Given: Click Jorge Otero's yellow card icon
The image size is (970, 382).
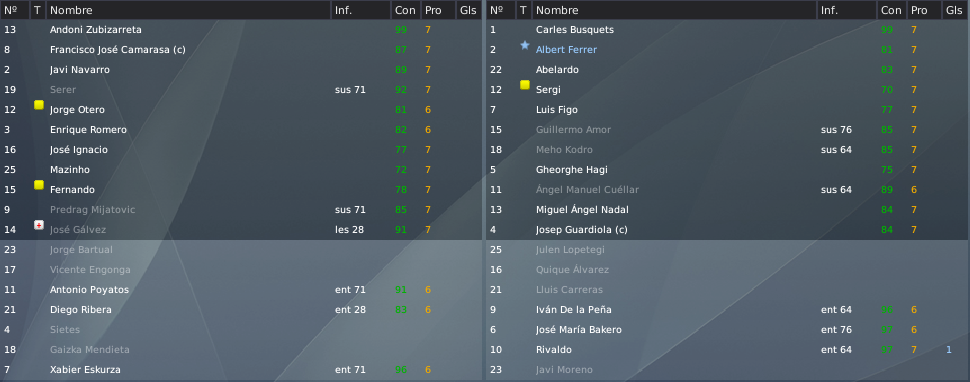Looking at the screenshot, I should pos(39,105).
